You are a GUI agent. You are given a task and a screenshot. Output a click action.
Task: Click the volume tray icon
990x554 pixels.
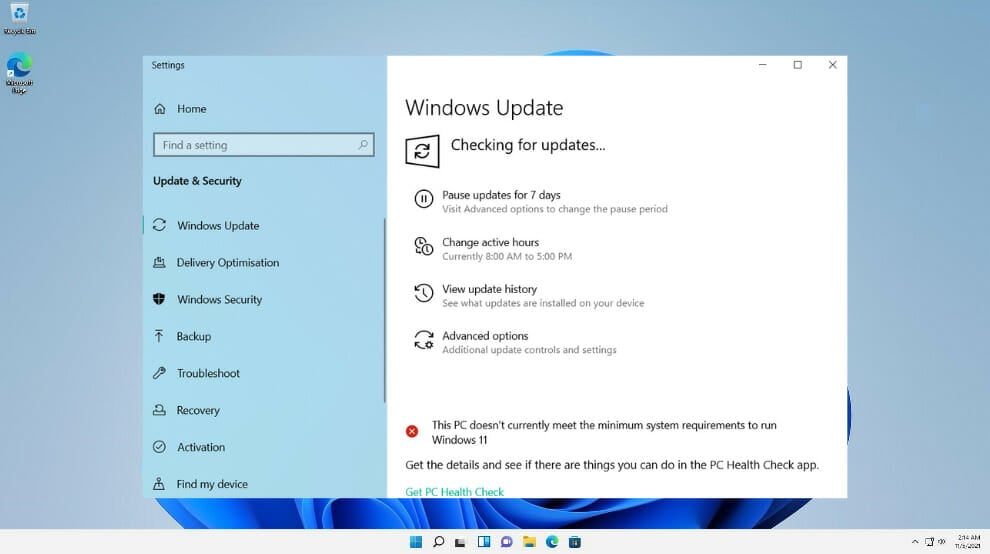(x=941, y=542)
